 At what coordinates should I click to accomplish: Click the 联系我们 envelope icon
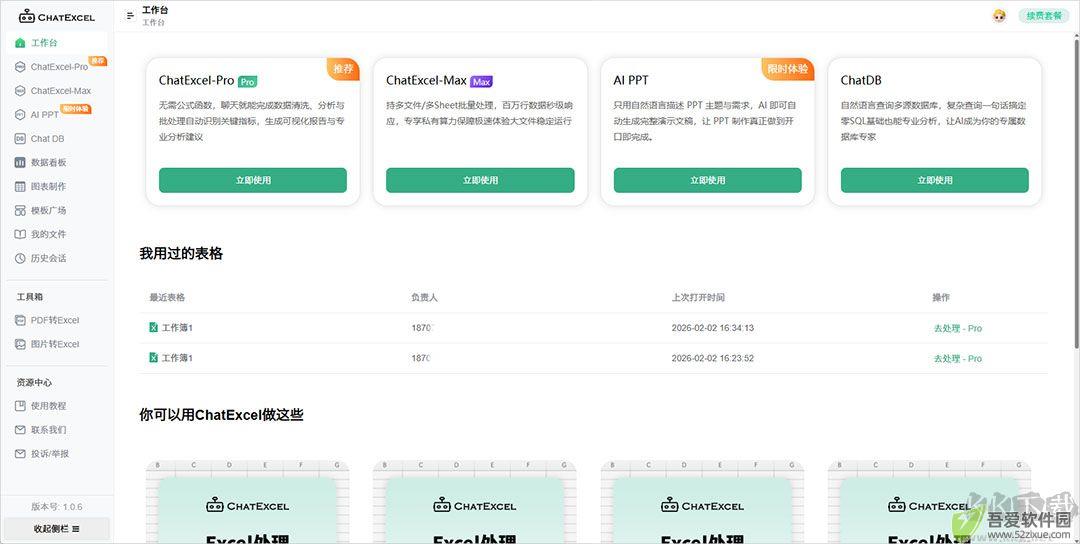pos(20,430)
